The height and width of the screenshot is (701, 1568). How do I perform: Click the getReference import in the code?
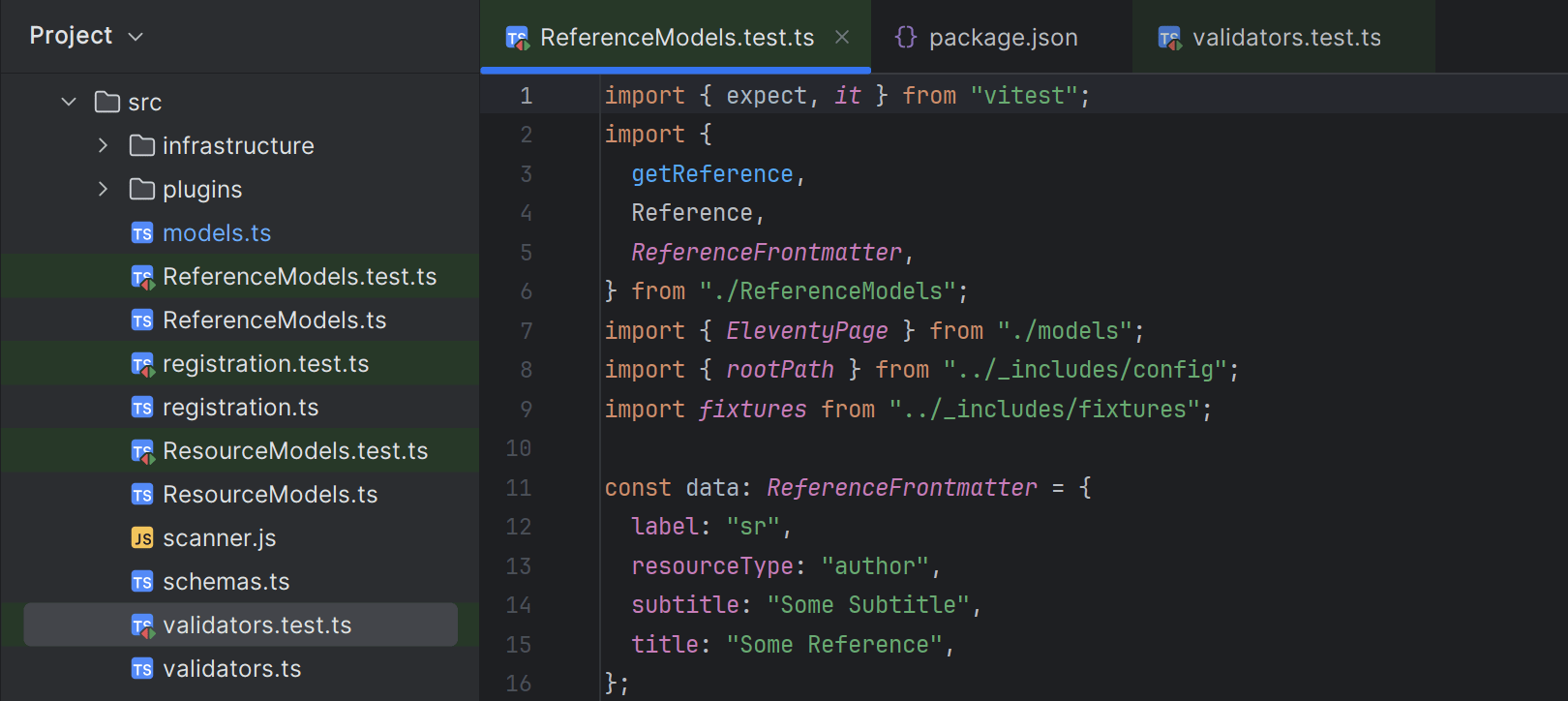(711, 174)
